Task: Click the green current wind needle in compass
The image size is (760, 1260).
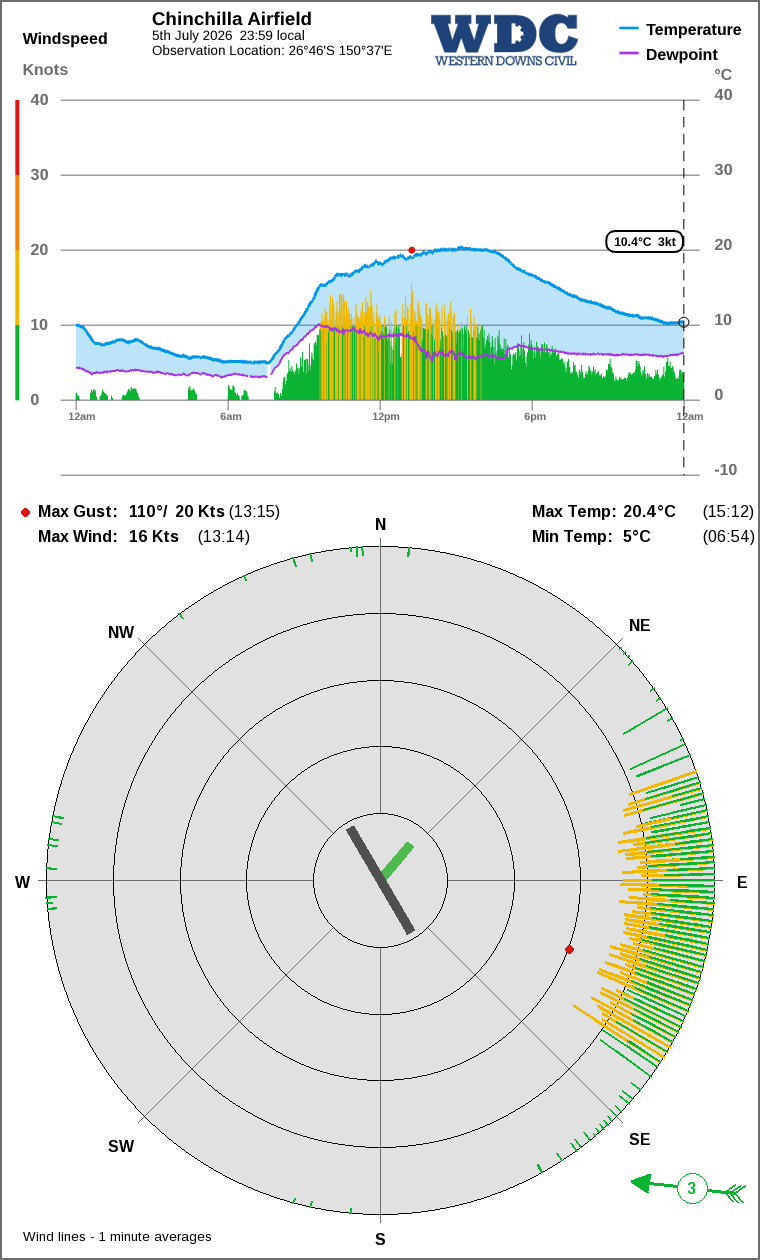Action: [397, 861]
